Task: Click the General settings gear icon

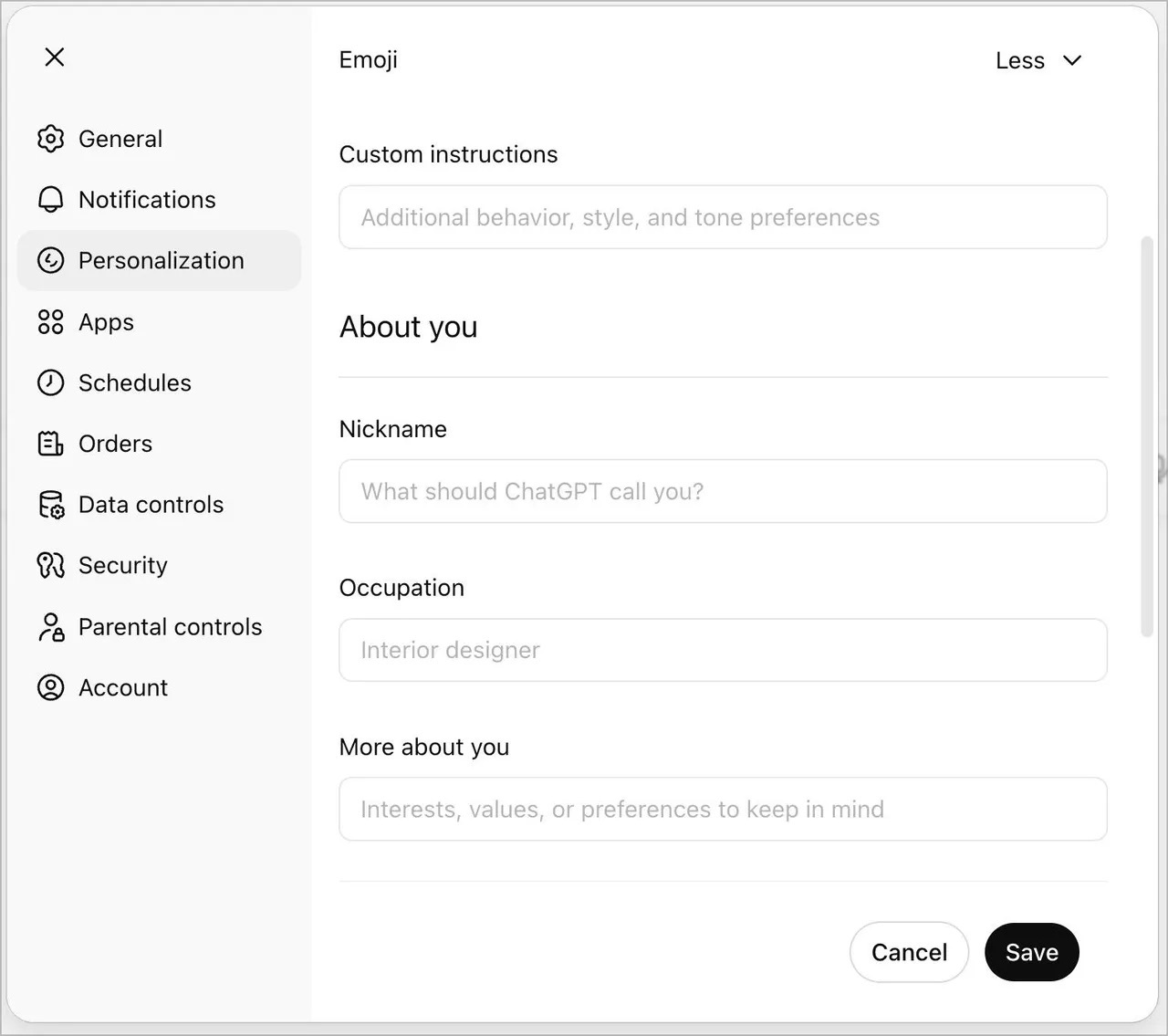Action: coord(51,139)
